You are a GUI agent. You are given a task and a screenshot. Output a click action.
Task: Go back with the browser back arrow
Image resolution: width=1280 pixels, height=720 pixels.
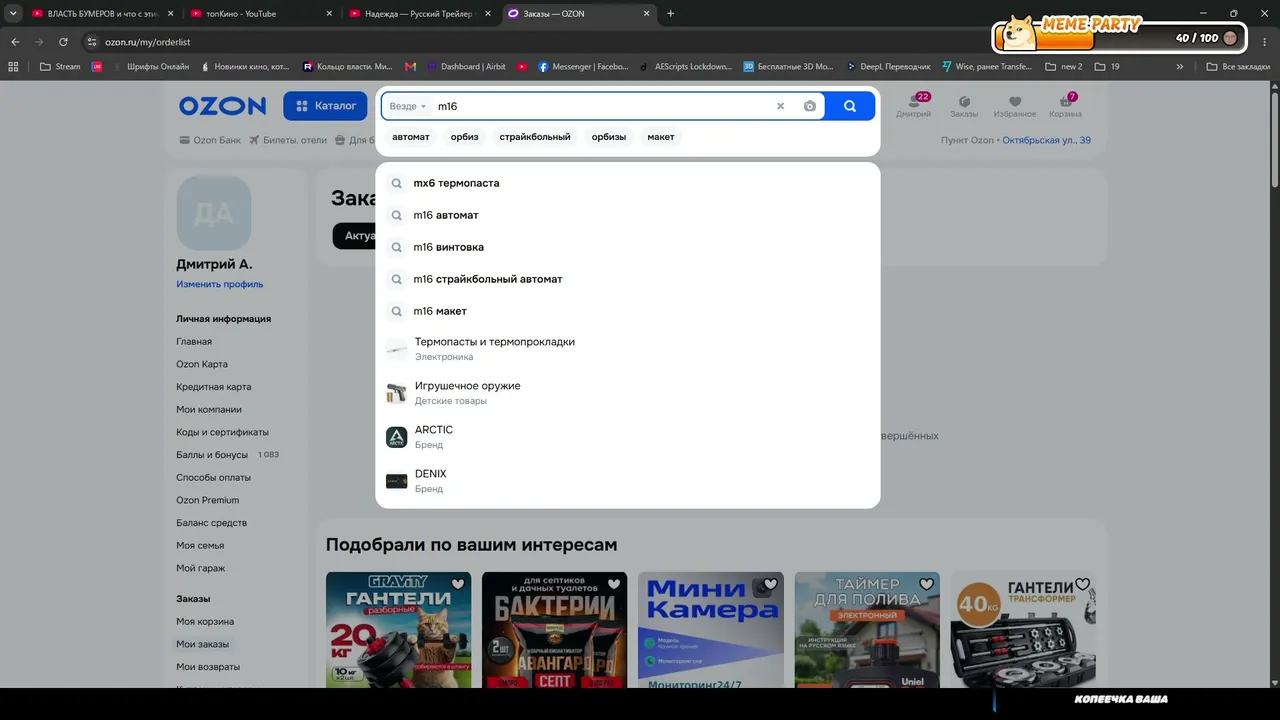tap(15, 42)
